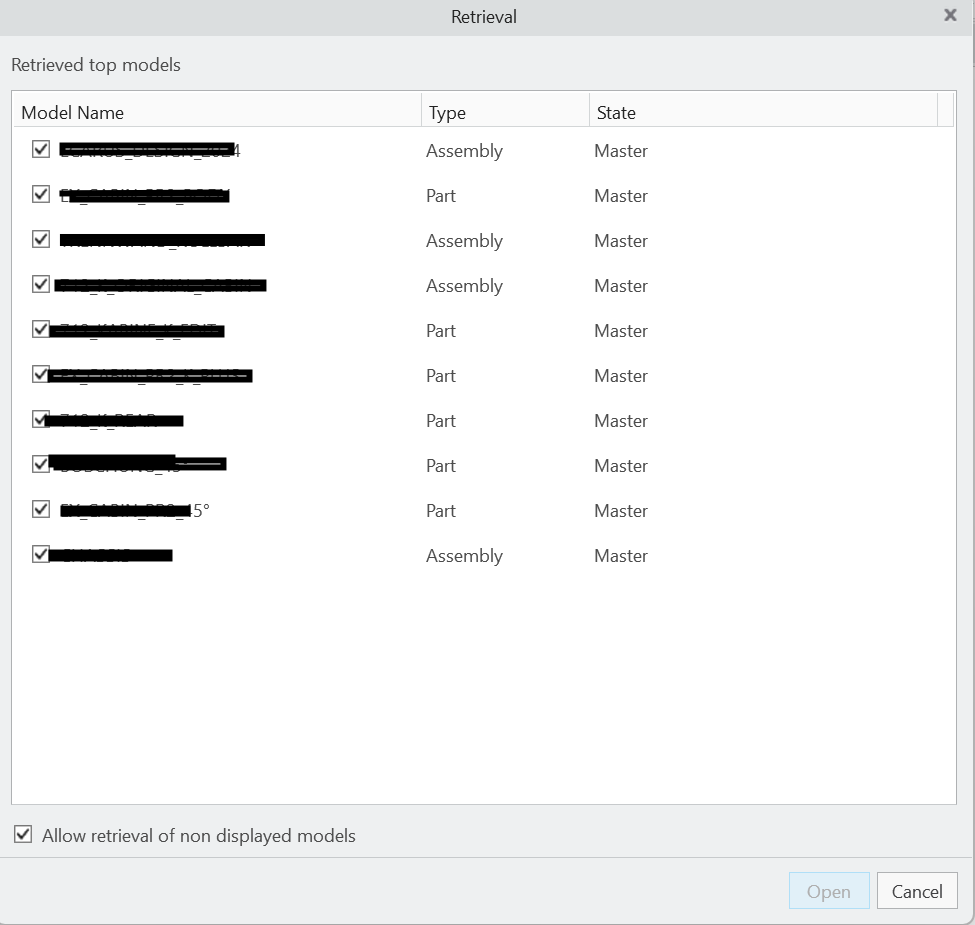
Task: Sort the list by Model Name
Action: tap(72, 112)
